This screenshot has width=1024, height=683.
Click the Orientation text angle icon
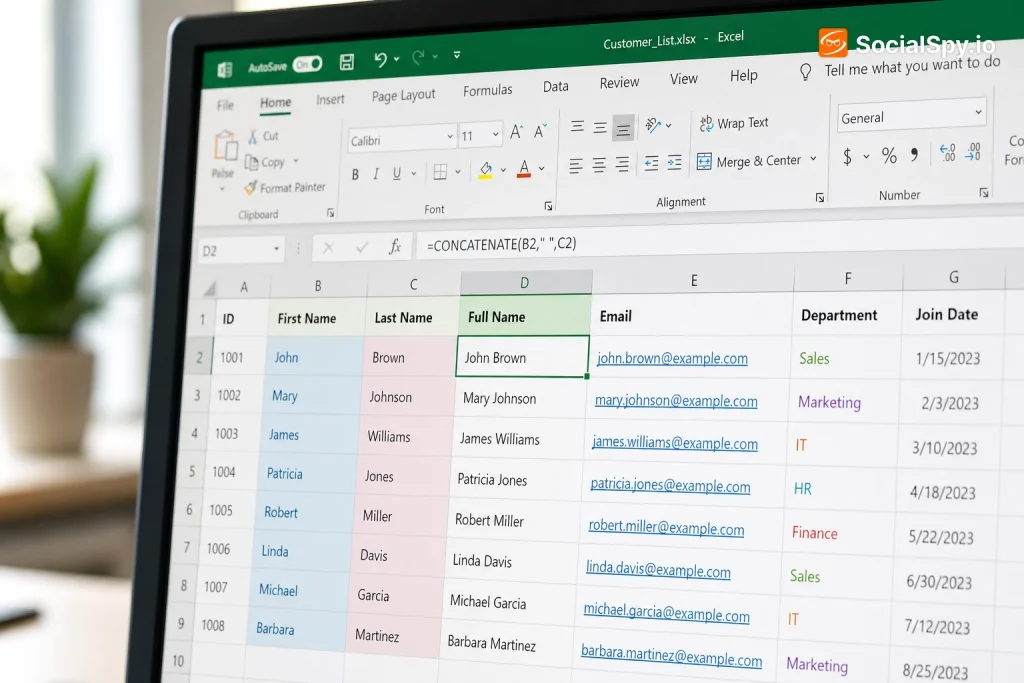coord(653,125)
